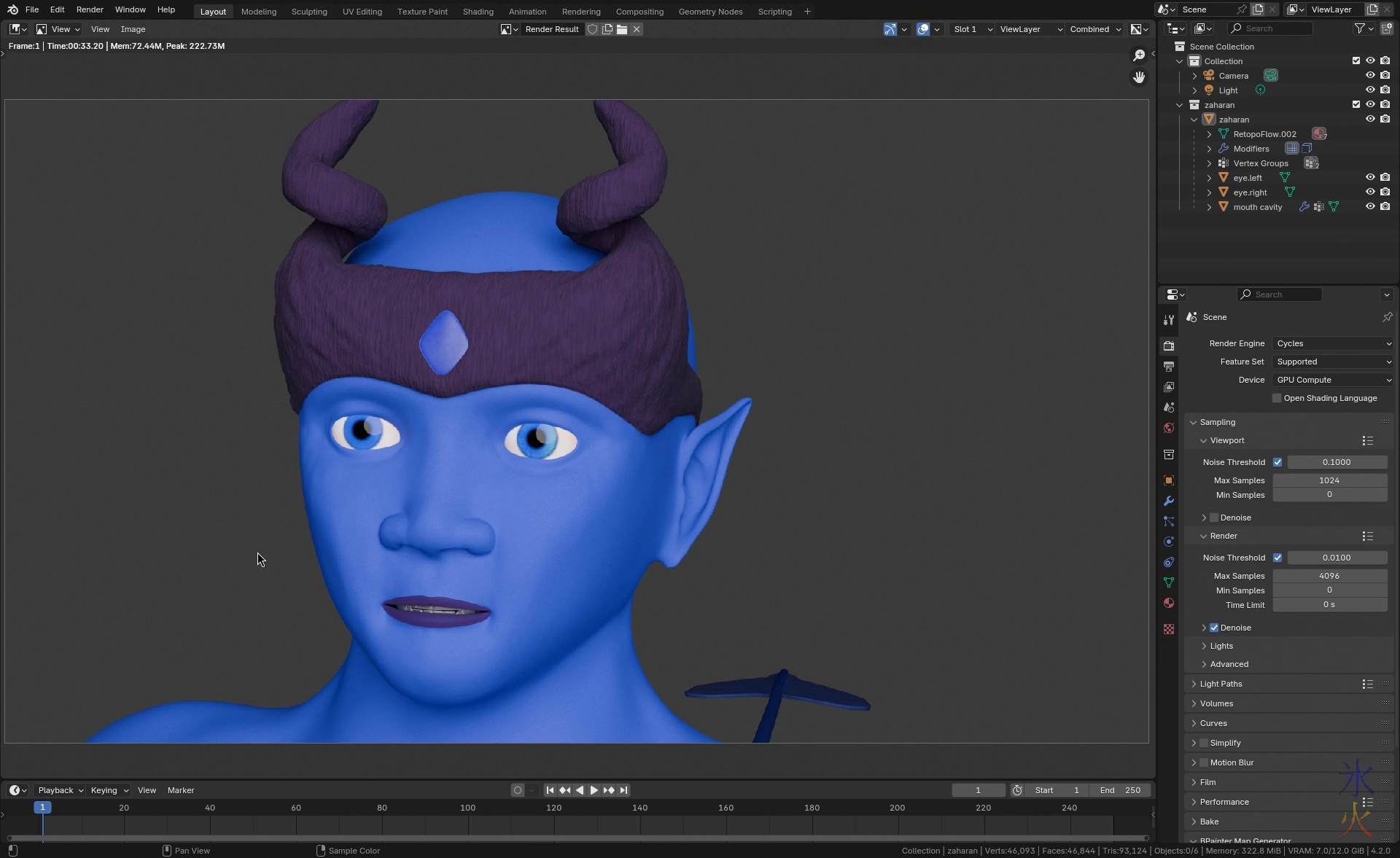Click the Marker menu in timeline
This screenshot has height=858, width=1400.
tap(181, 790)
